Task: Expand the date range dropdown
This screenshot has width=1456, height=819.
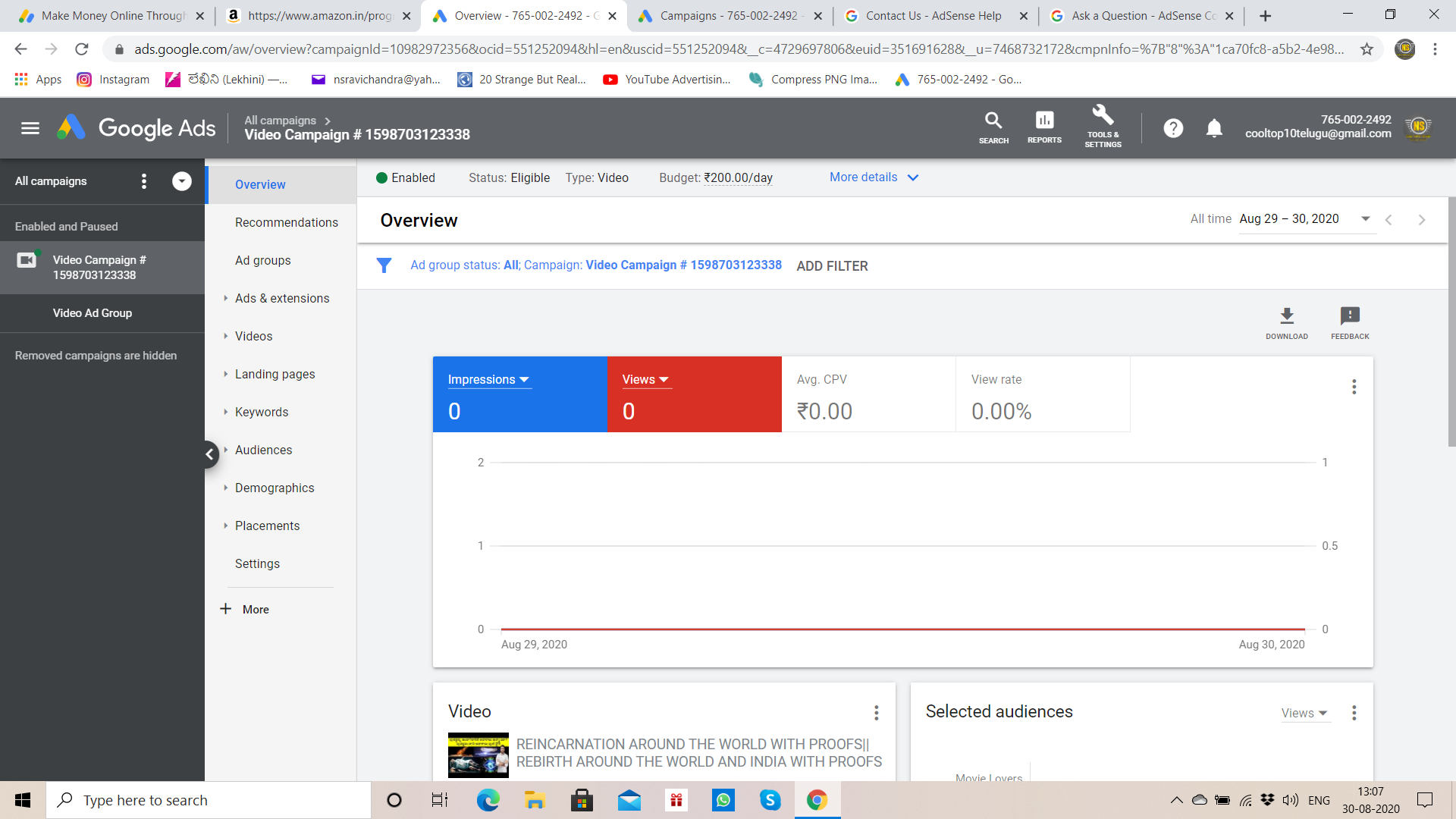Action: click(x=1365, y=219)
